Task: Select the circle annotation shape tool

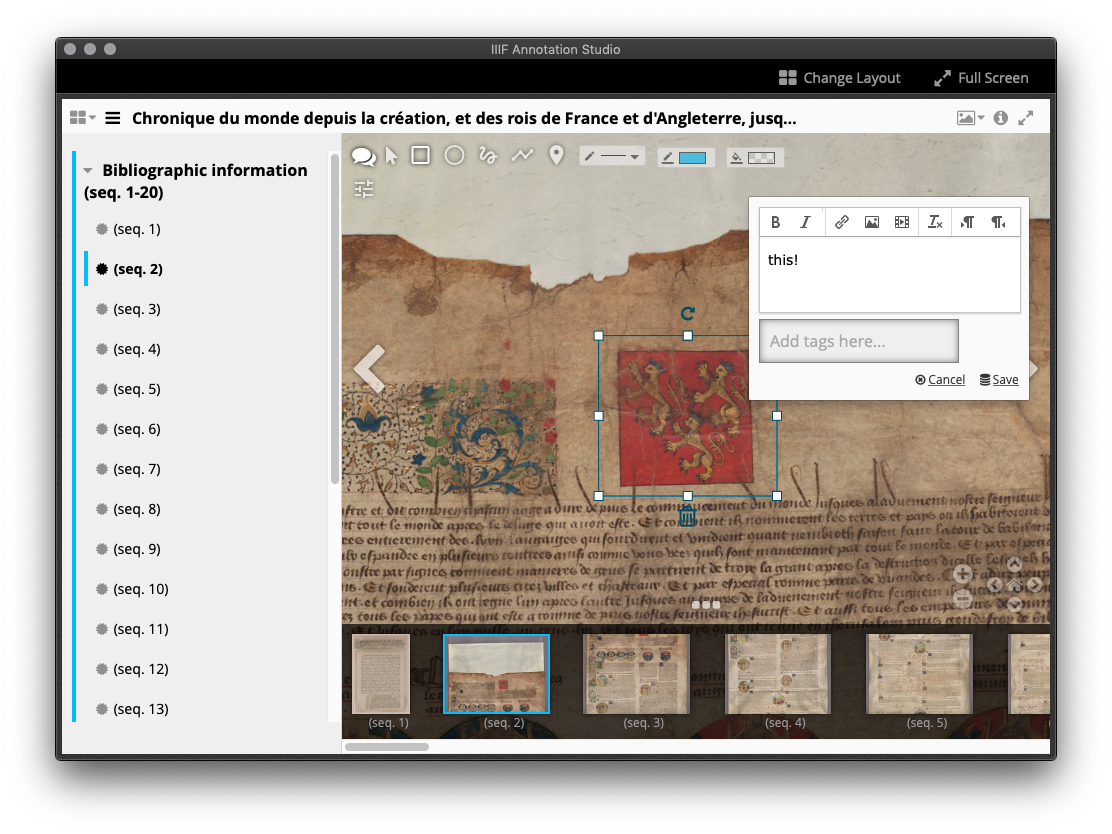Action: pyautogui.click(x=454, y=155)
